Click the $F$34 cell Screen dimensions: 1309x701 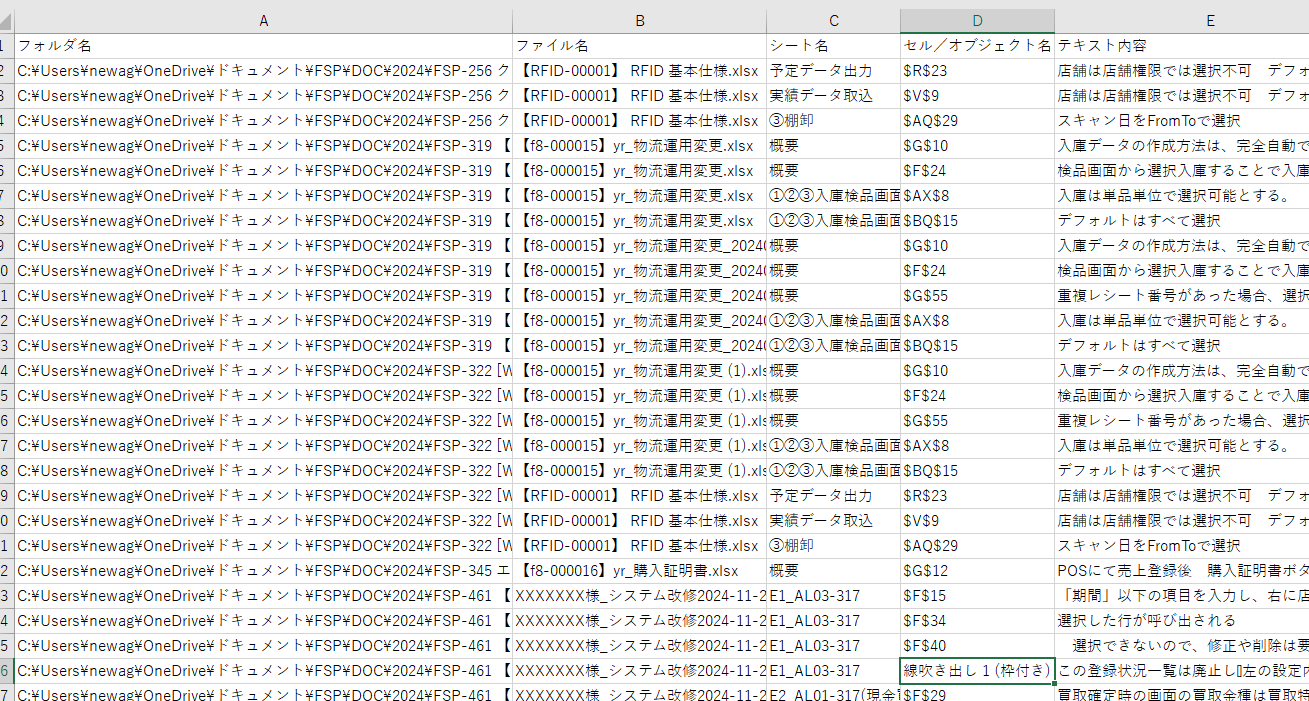(978, 621)
